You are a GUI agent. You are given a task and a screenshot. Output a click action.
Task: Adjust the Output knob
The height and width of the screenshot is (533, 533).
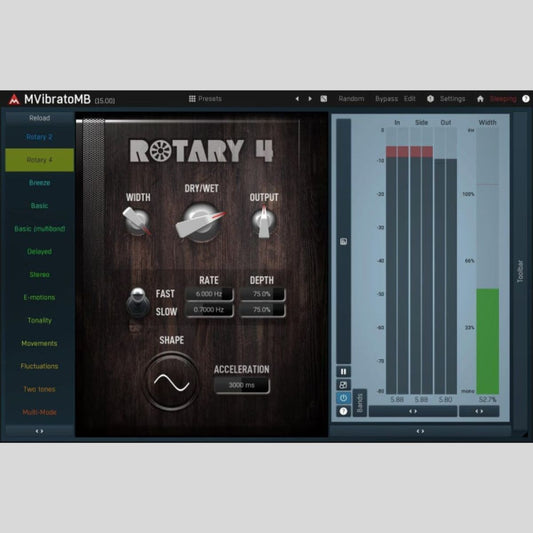(264, 221)
